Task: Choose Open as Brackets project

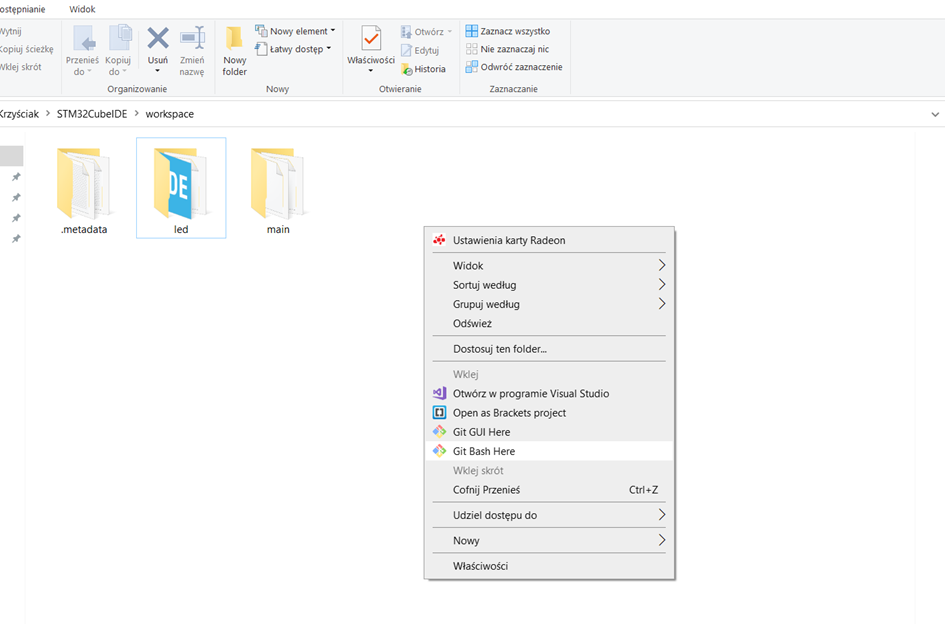Action: click(509, 413)
